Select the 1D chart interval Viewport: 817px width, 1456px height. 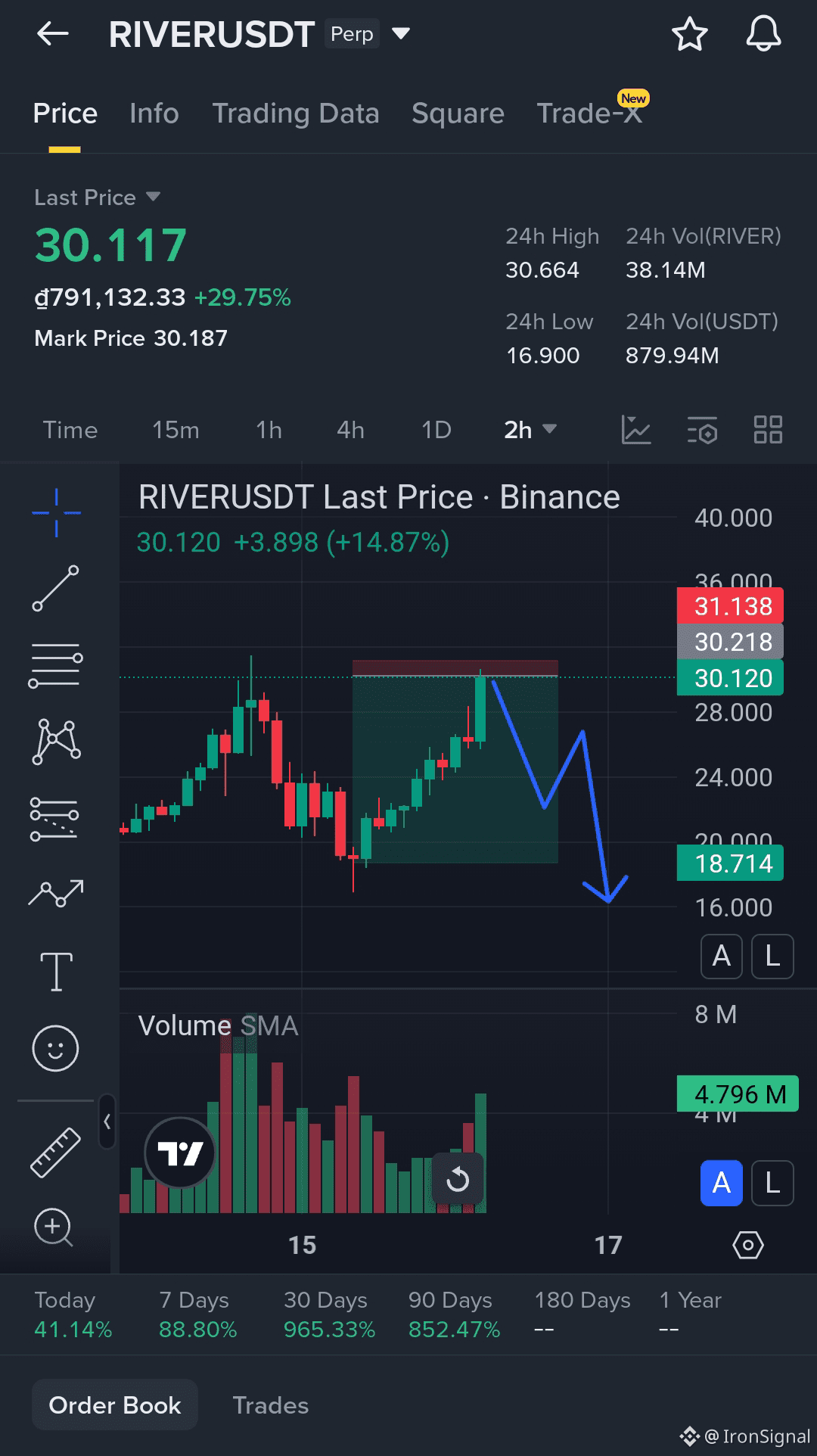436,430
